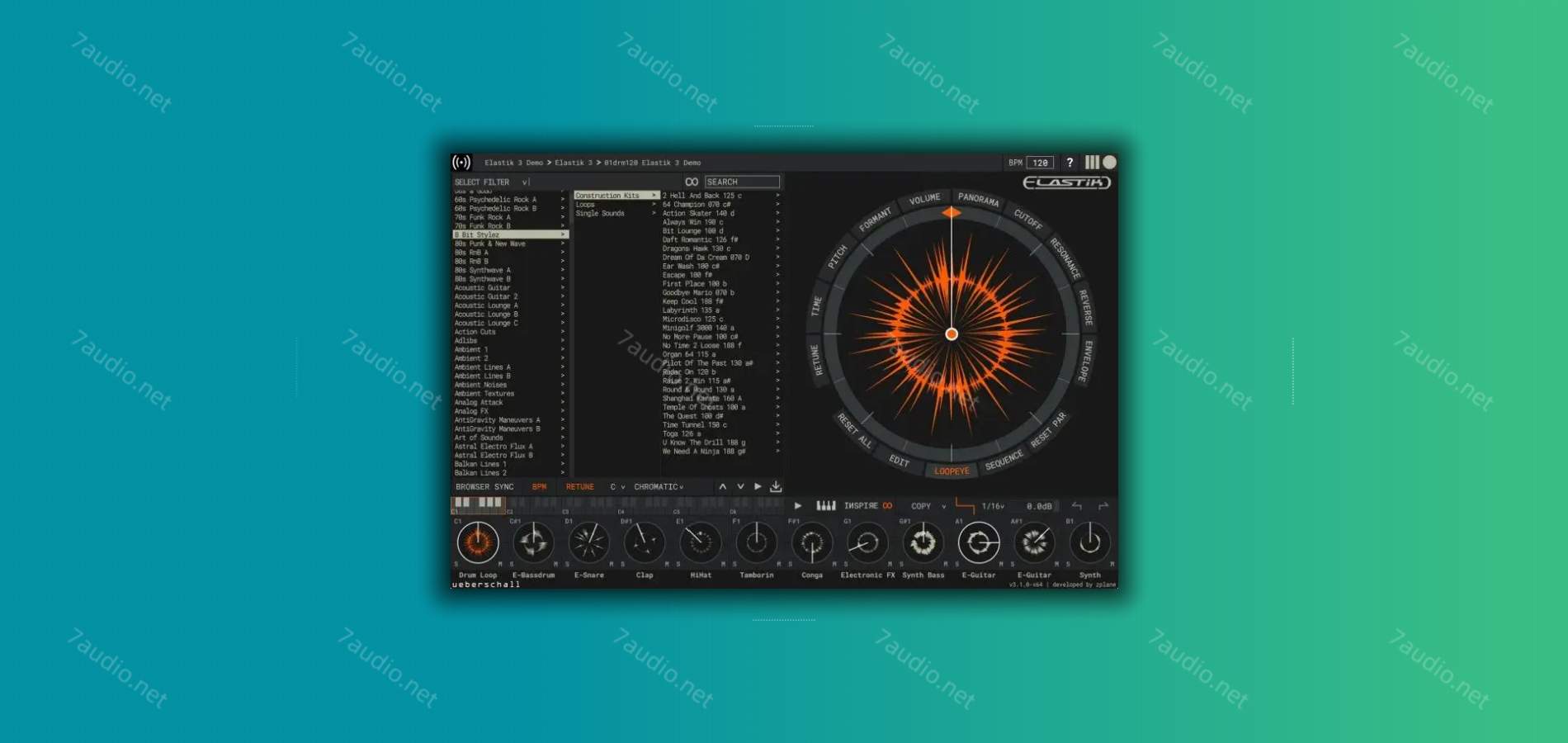Select the Drum Loop pad dial
This screenshot has width=1568, height=743.
478,542
